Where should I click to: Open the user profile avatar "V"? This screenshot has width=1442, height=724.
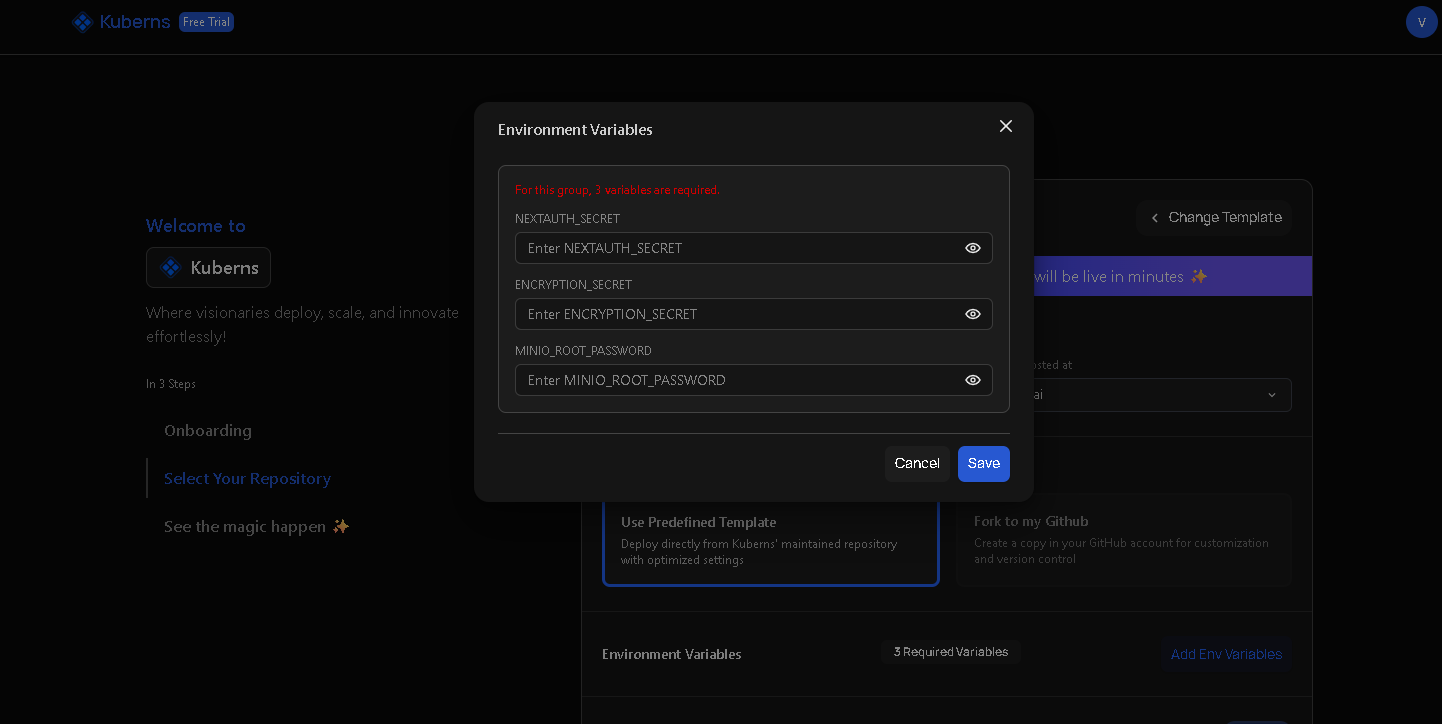pyautogui.click(x=1421, y=21)
